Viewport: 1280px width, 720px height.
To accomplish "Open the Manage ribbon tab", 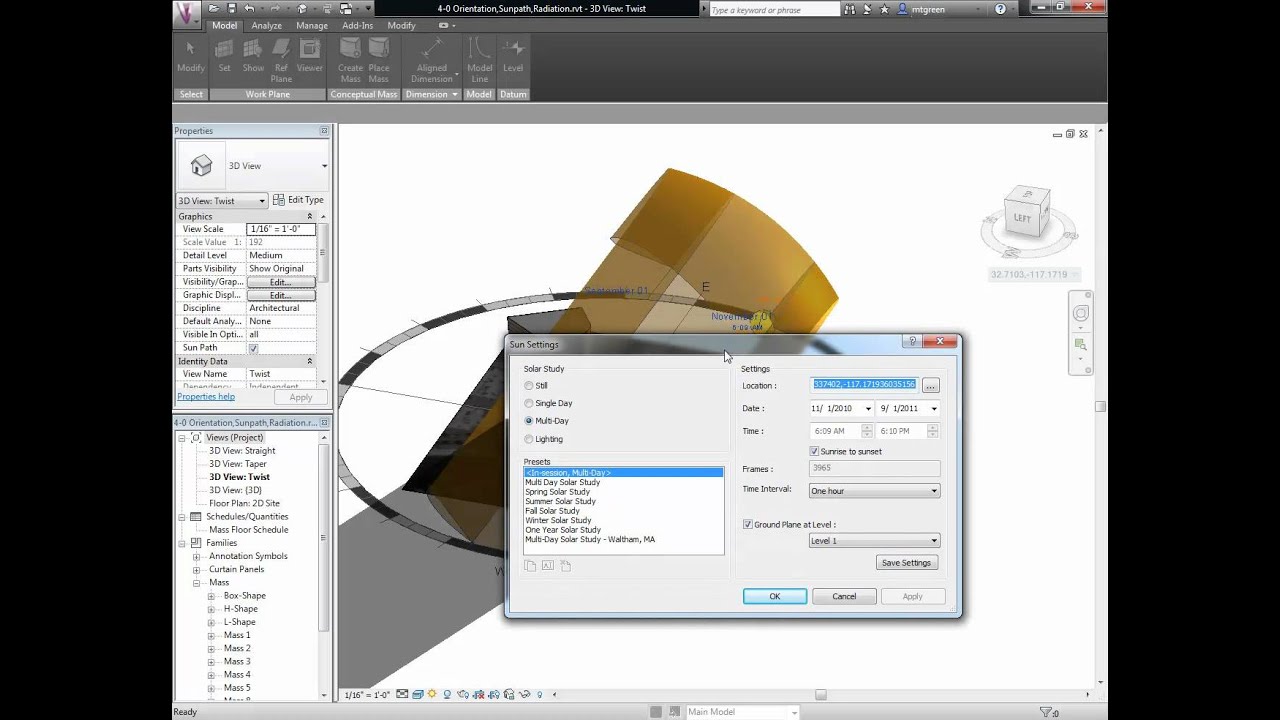I will click(x=312, y=25).
